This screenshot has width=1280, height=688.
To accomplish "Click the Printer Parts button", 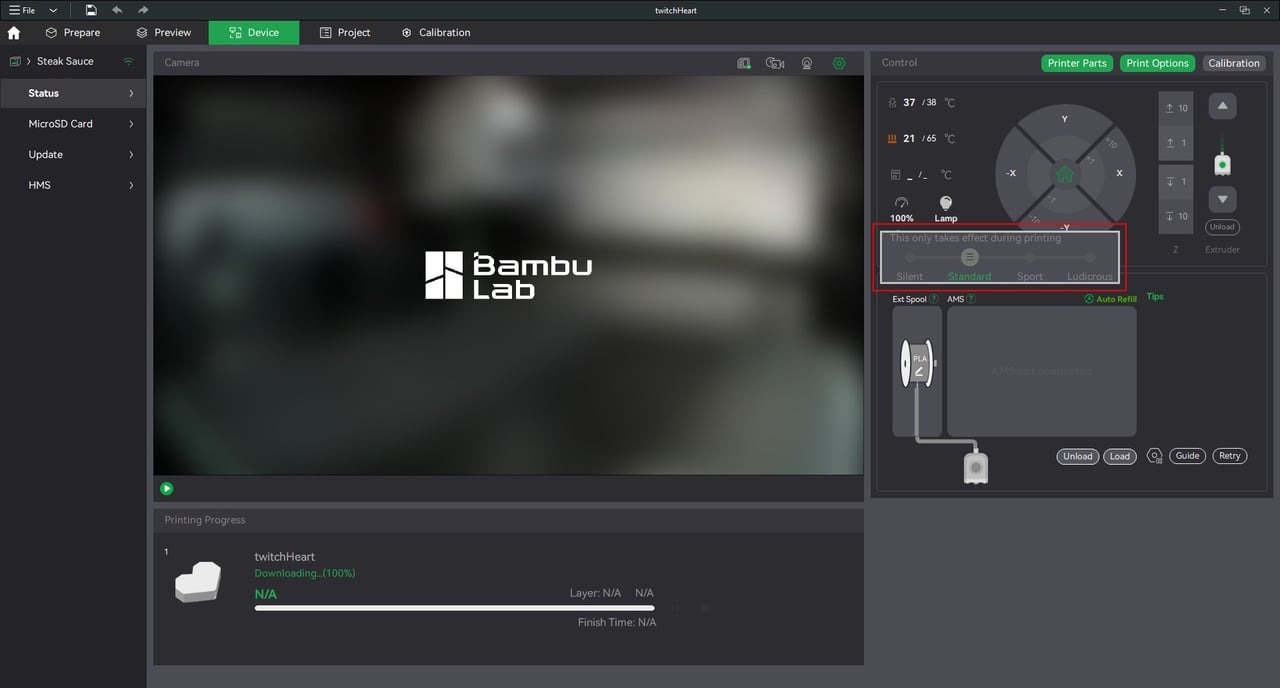I will (x=1077, y=63).
